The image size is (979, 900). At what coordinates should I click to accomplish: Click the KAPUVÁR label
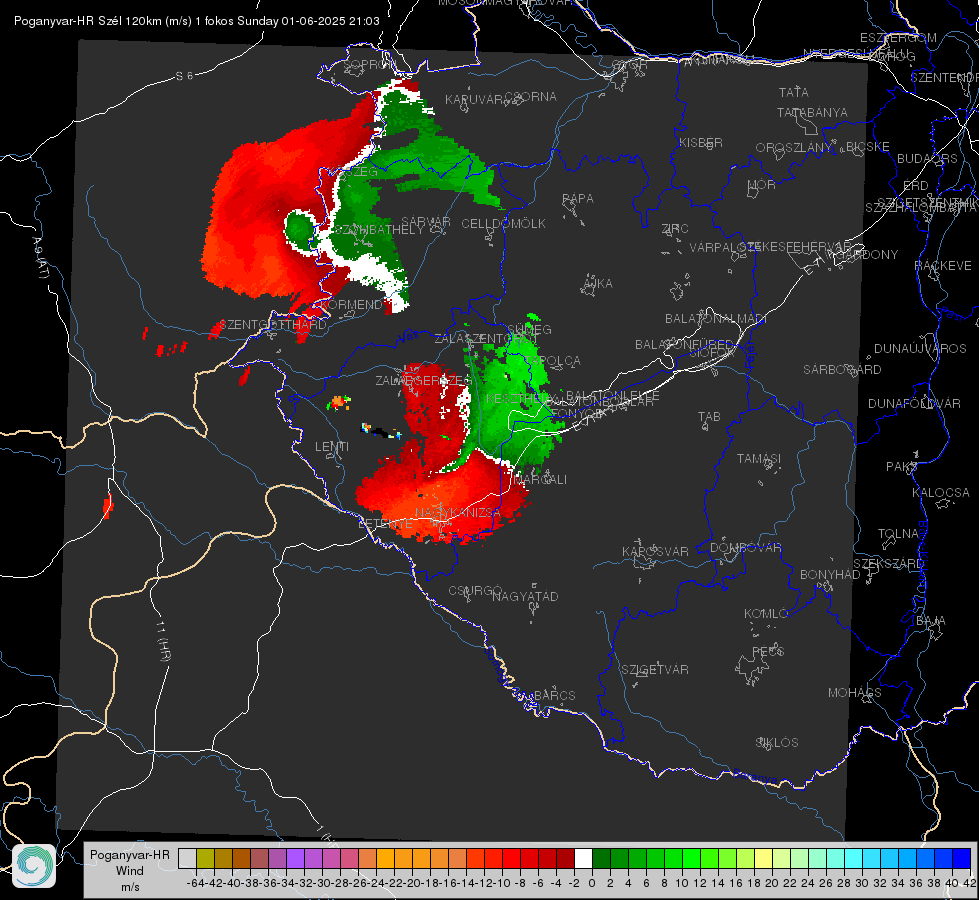click(474, 99)
